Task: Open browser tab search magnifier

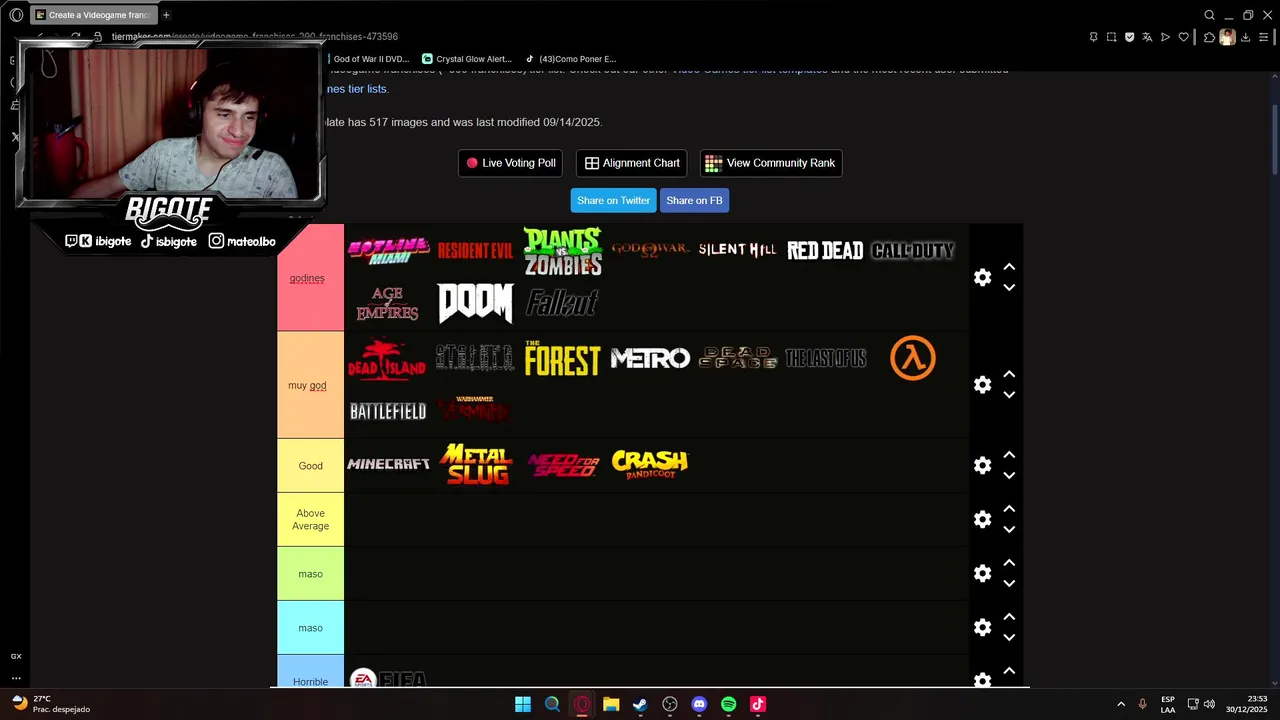Action: (x=1209, y=15)
